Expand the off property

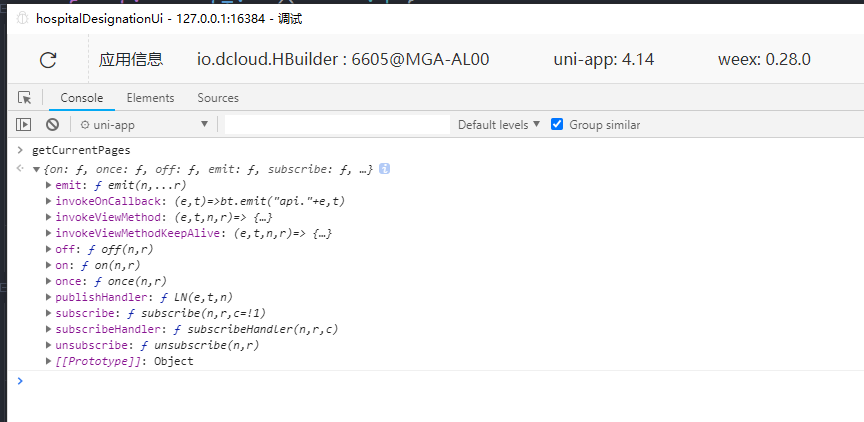[48, 249]
